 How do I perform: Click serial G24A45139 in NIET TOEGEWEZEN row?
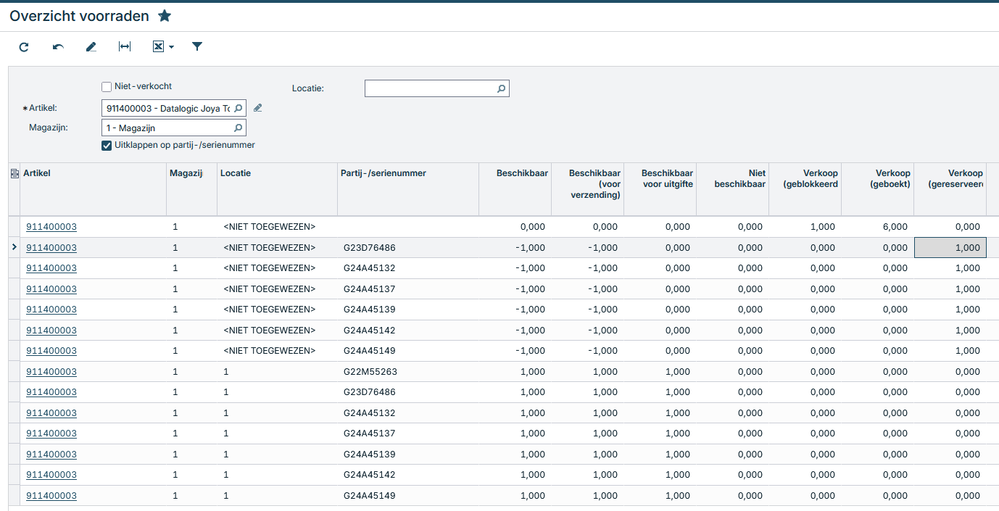point(370,310)
